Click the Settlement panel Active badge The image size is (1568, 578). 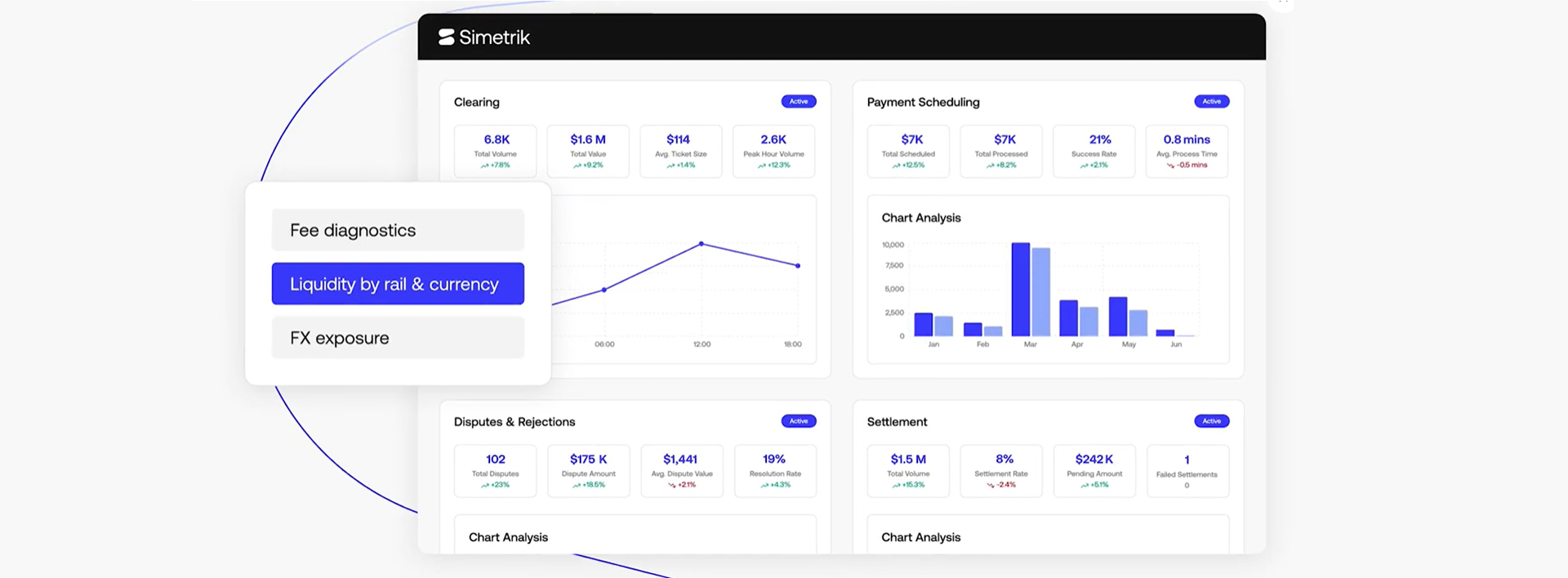(x=1211, y=421)
